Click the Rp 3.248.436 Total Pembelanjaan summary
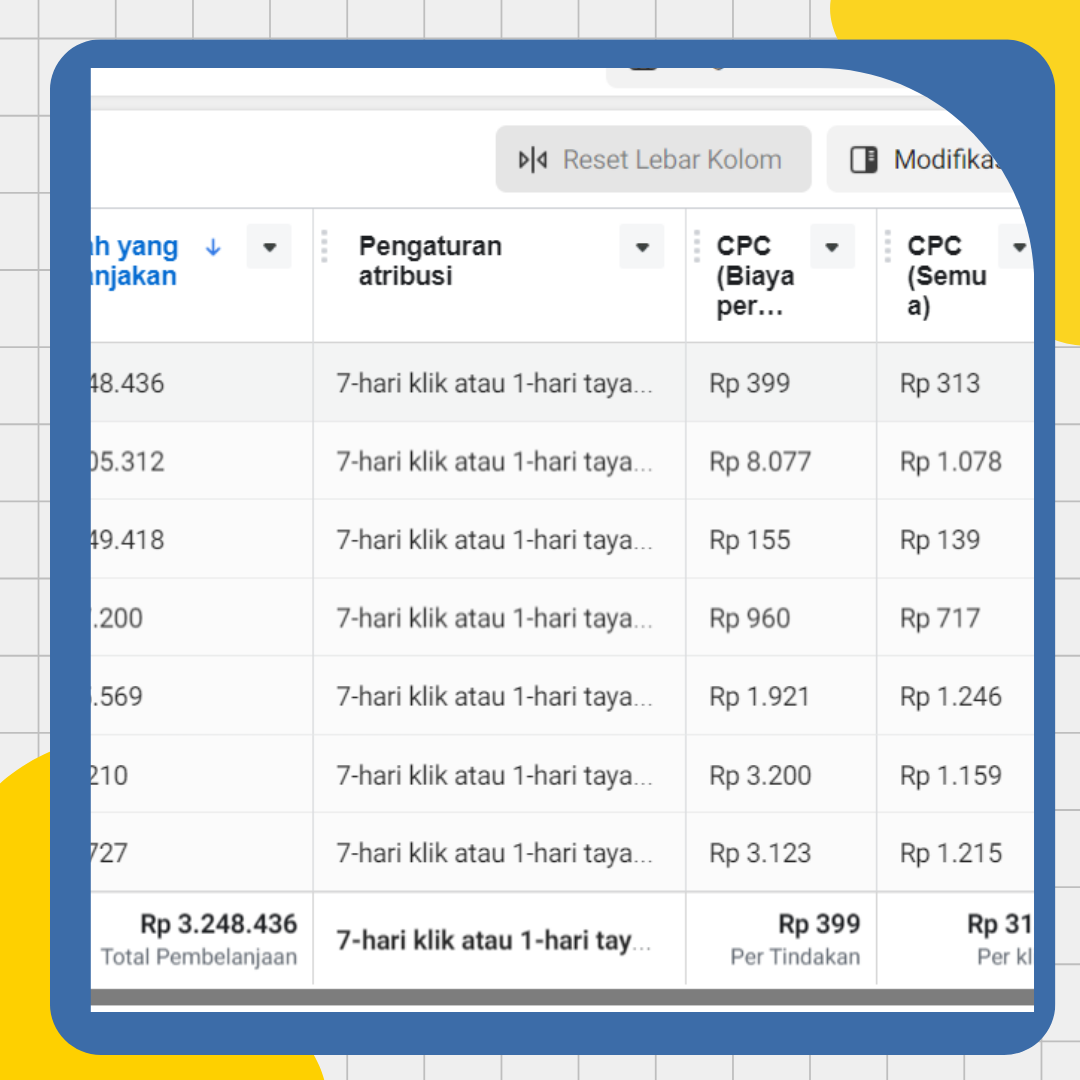1080x1080 pixels. [218, 925]
